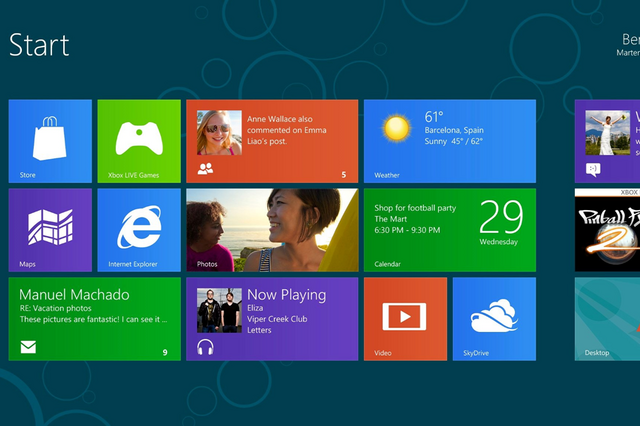Image resolution: width=640 pixels, height=426 pixels.
Task: Click 'Viper Creek Club' artist name
Action: point(277,319)
